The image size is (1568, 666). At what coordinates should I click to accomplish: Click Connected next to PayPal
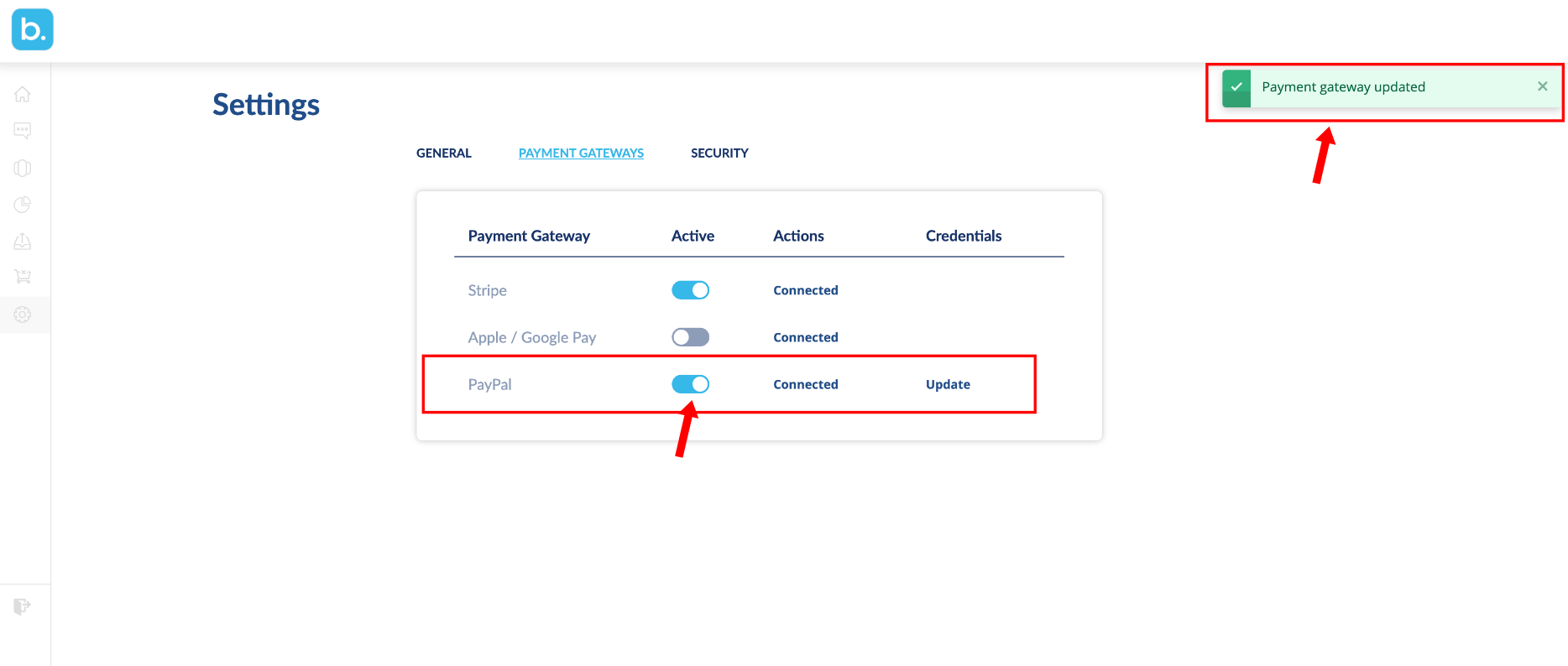point(806,384)
